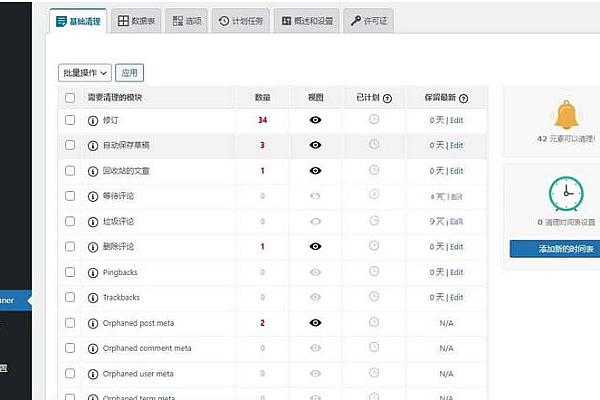Click the schedule clock in 回收站的文章 row
The image size is (600, 400).
click(x=374, y=170)
